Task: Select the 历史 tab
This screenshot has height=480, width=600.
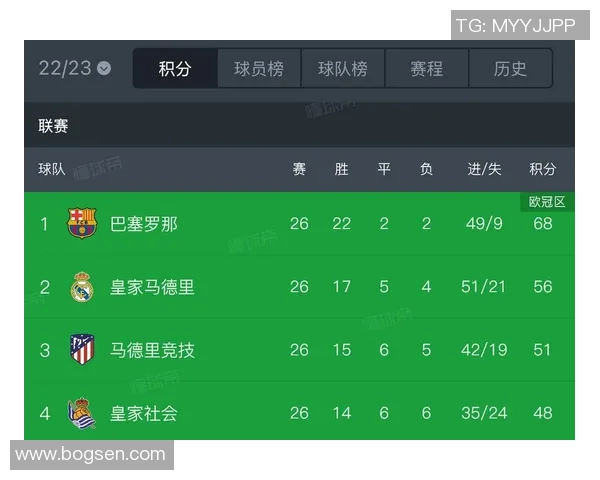Action: pyautogui.click(x=510, y=69)
